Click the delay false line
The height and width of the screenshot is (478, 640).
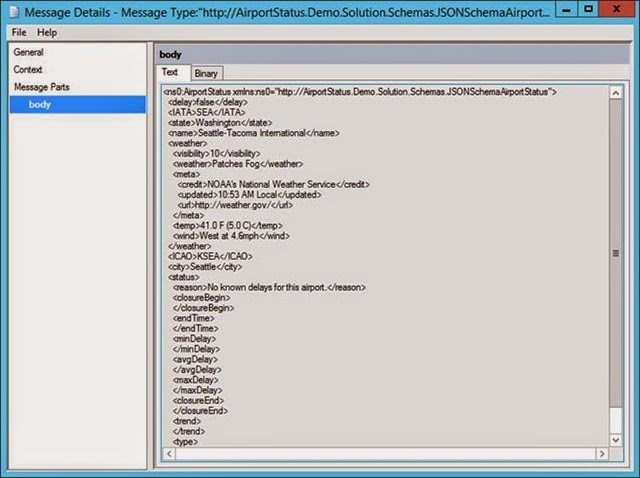pyautogui.click(x=208, y=102)
